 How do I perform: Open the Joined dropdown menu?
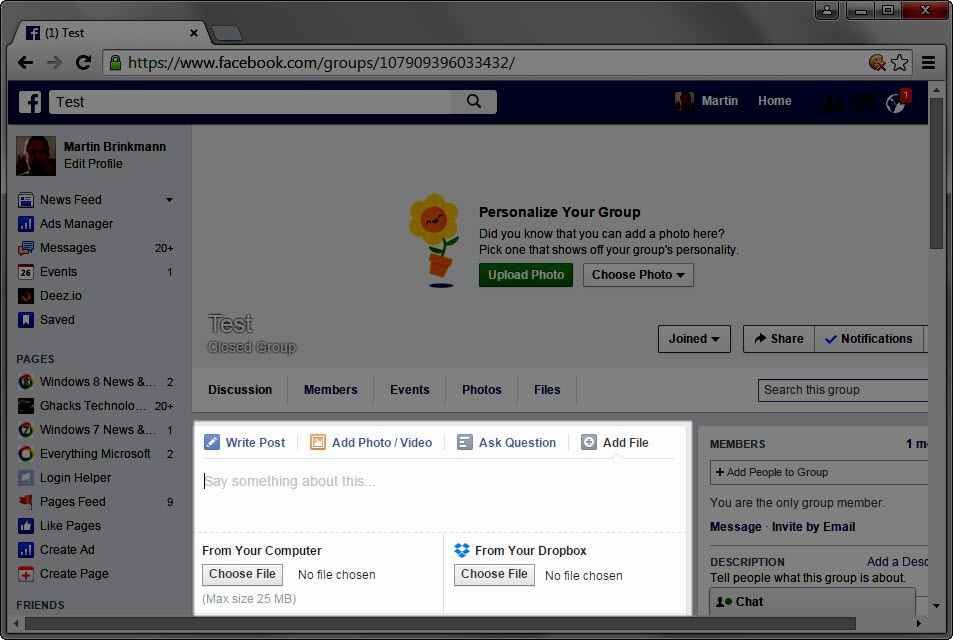click(x=694, y=339)
